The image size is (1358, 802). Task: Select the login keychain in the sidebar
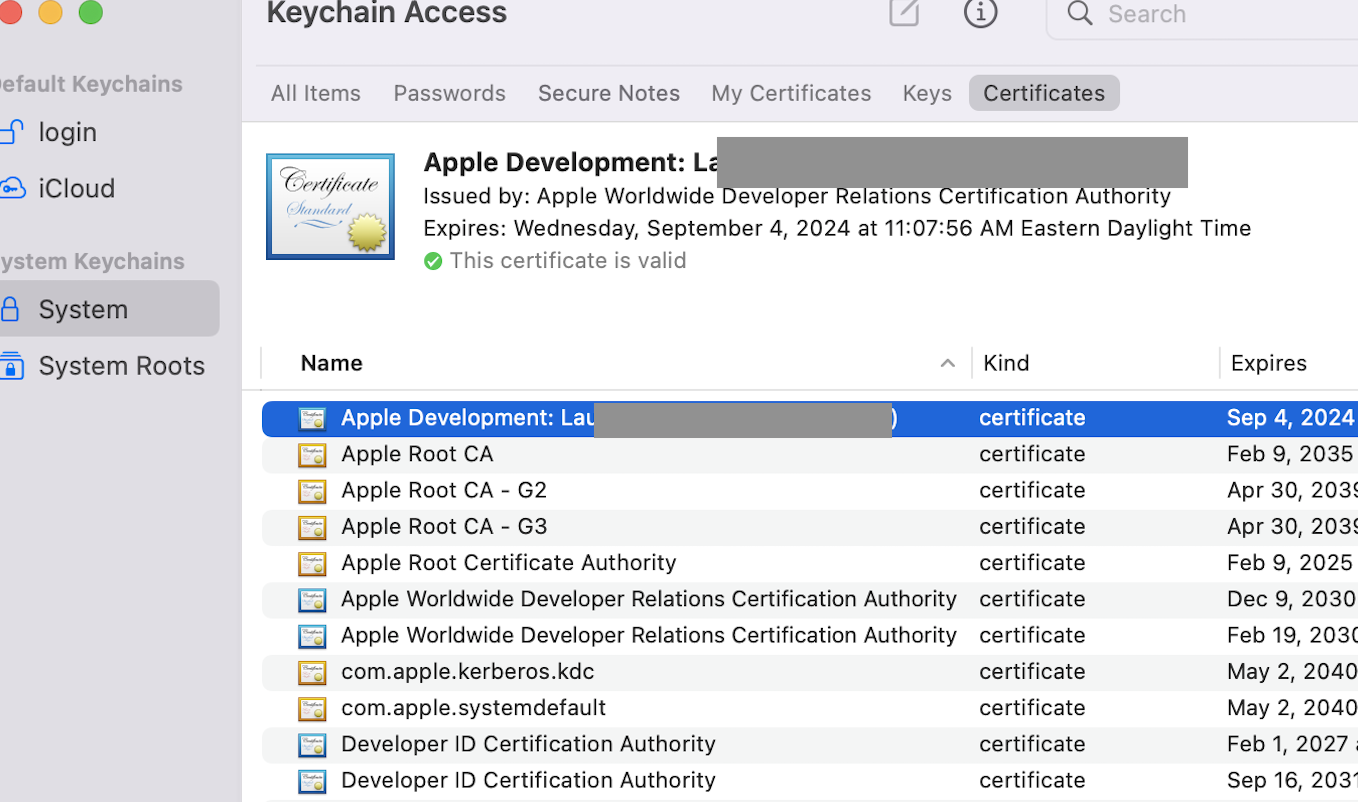(x=67, y=132)
